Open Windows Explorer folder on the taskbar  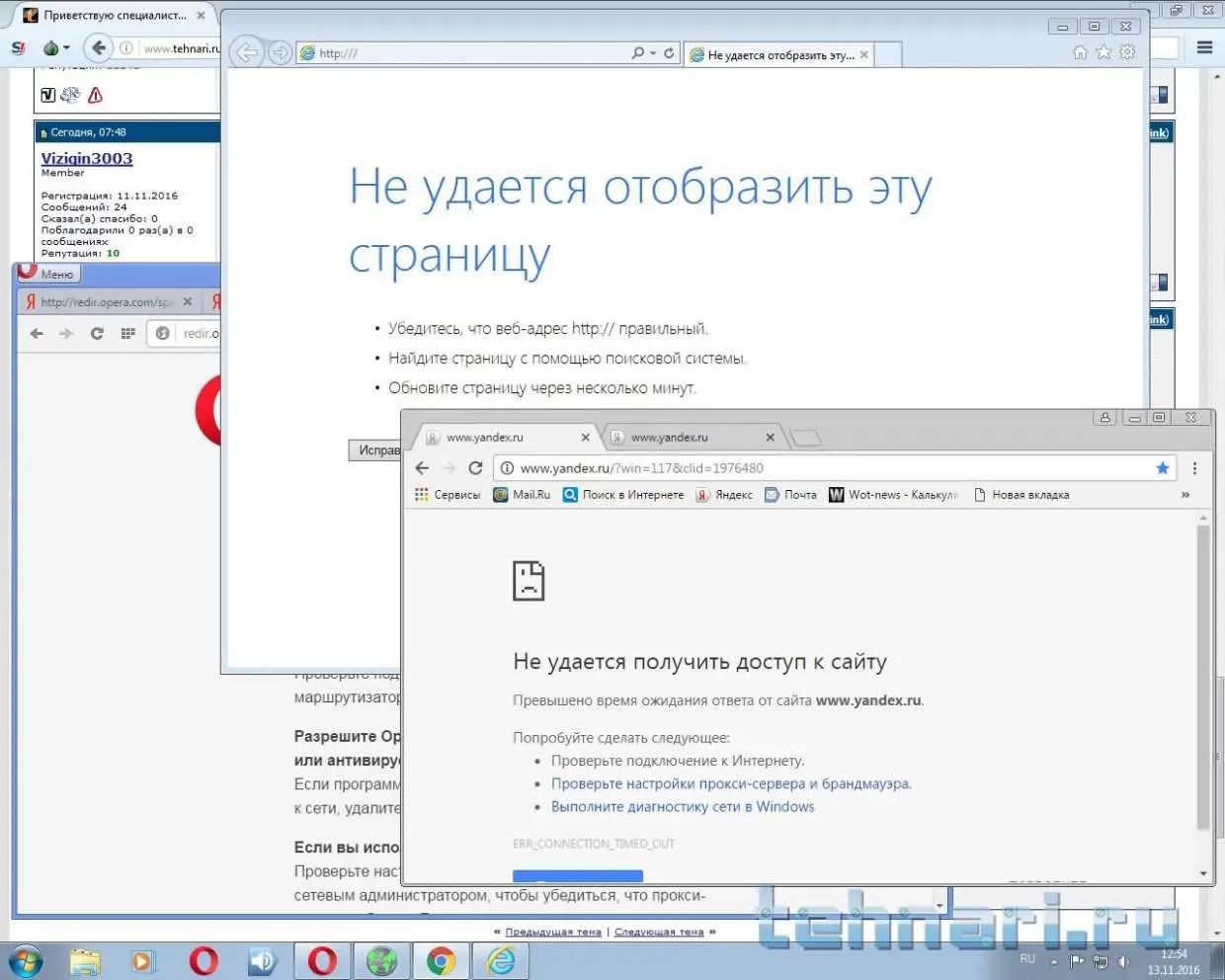[x=85, y=961]
